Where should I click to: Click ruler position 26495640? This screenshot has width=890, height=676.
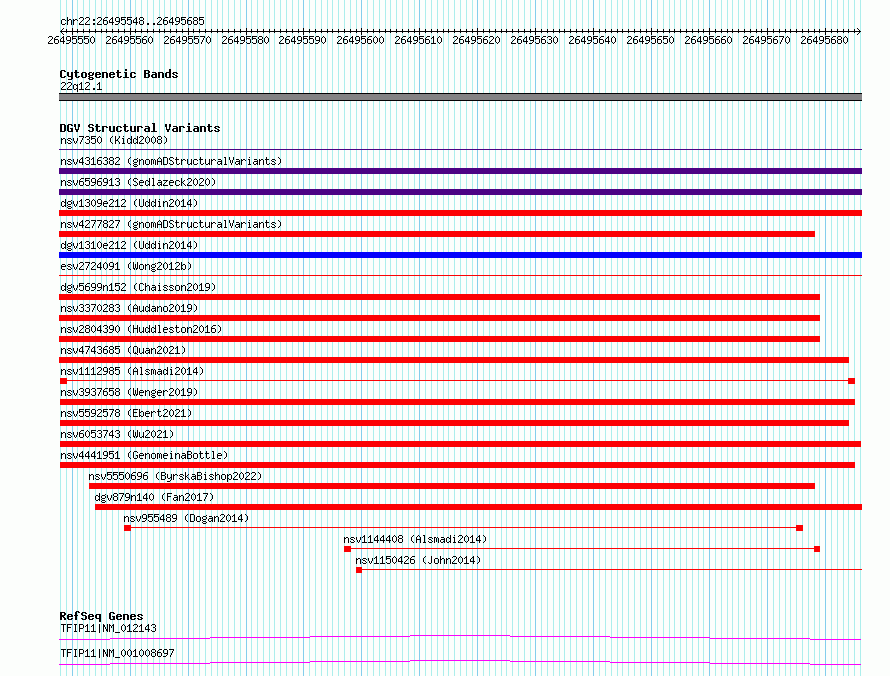pos(592,40)
